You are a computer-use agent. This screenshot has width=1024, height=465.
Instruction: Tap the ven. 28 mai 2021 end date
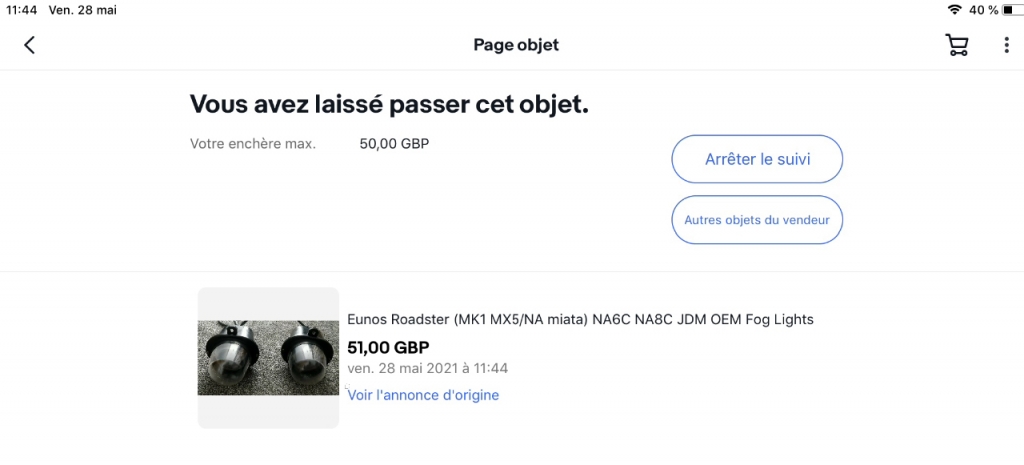pyautogui.click(x=428, y=368)
